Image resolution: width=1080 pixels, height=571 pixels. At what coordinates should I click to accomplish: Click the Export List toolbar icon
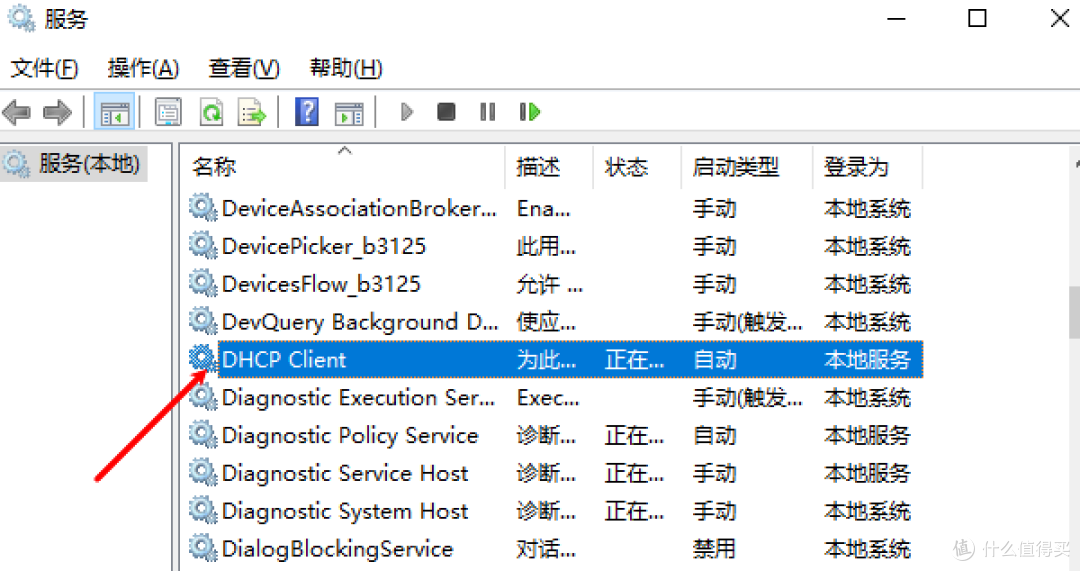[251, 112]
